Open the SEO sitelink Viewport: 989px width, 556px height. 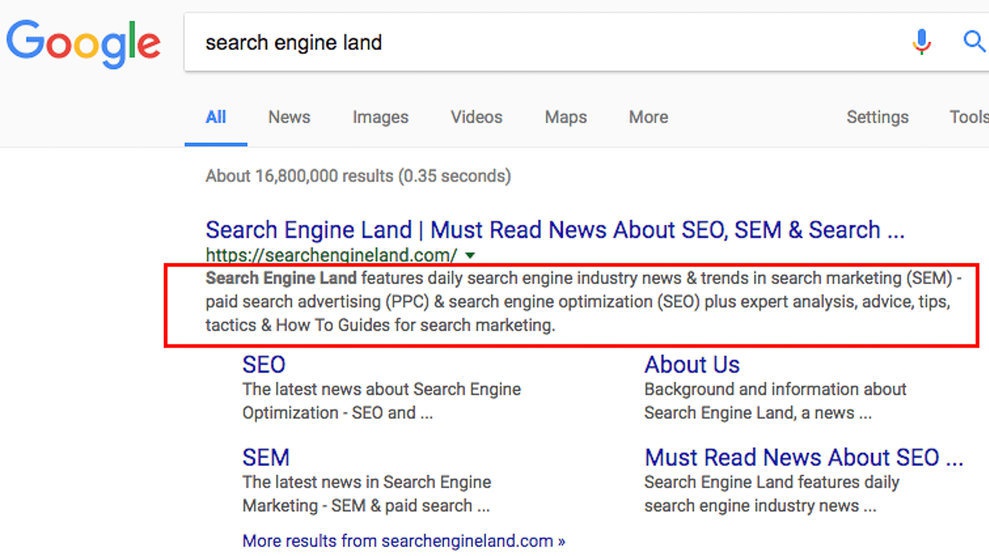pos(264,365)
